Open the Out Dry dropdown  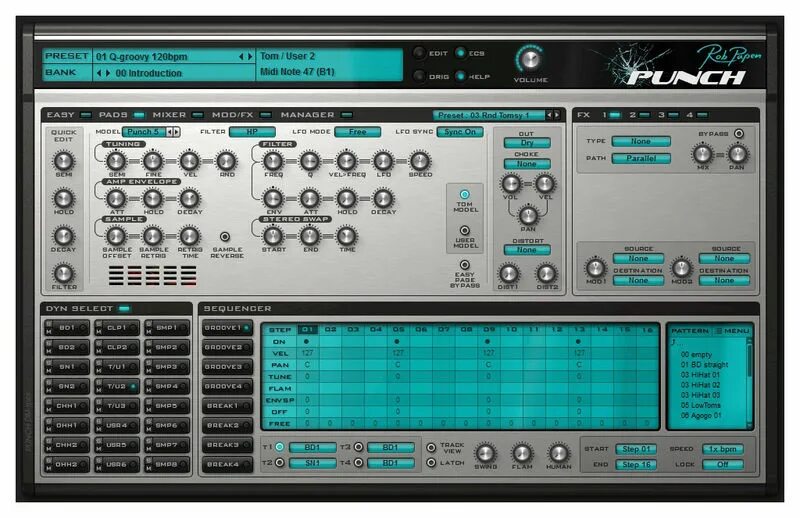pyautogui.click(x=527, y=143)
